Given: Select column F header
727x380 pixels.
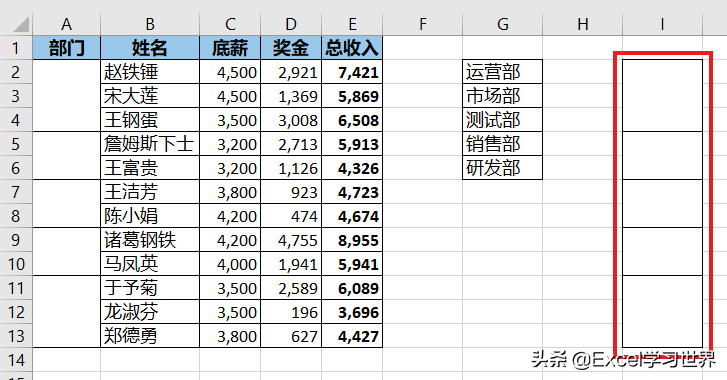Looking at the screenshot, I should [x=422, y=24].
